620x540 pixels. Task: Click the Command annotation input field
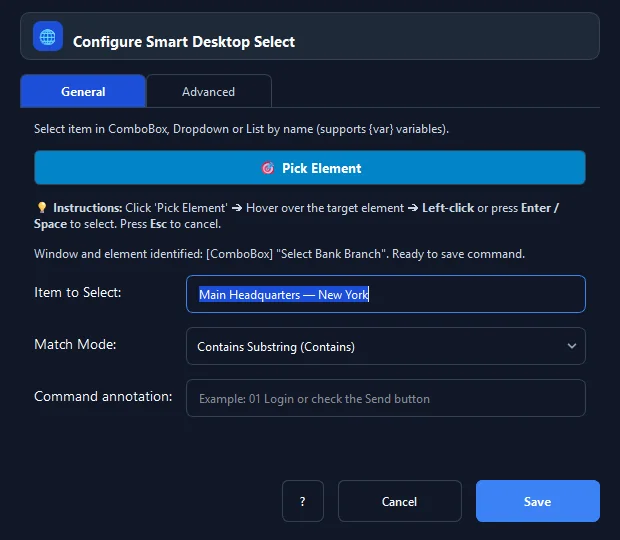pos(386,398)
